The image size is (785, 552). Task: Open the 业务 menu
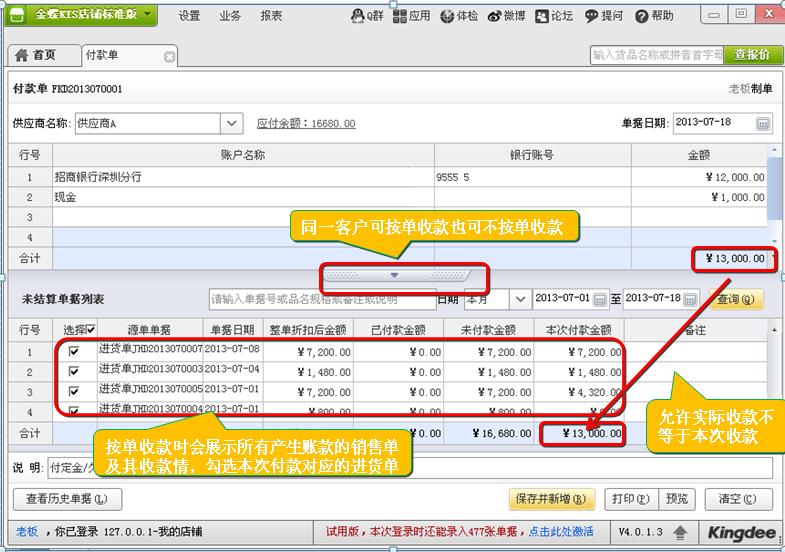[230, 16]
